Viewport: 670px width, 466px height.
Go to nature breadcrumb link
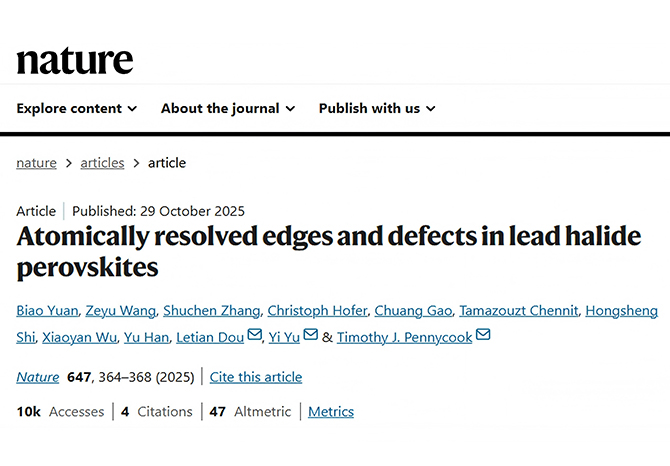(36, 163)
